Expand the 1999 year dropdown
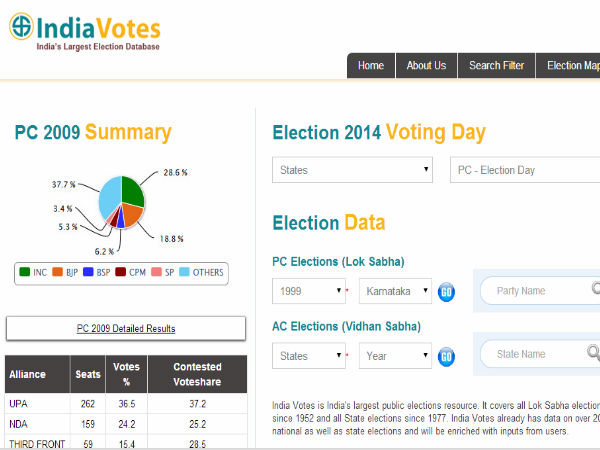 pyautogui.click(x=309, y=292)
